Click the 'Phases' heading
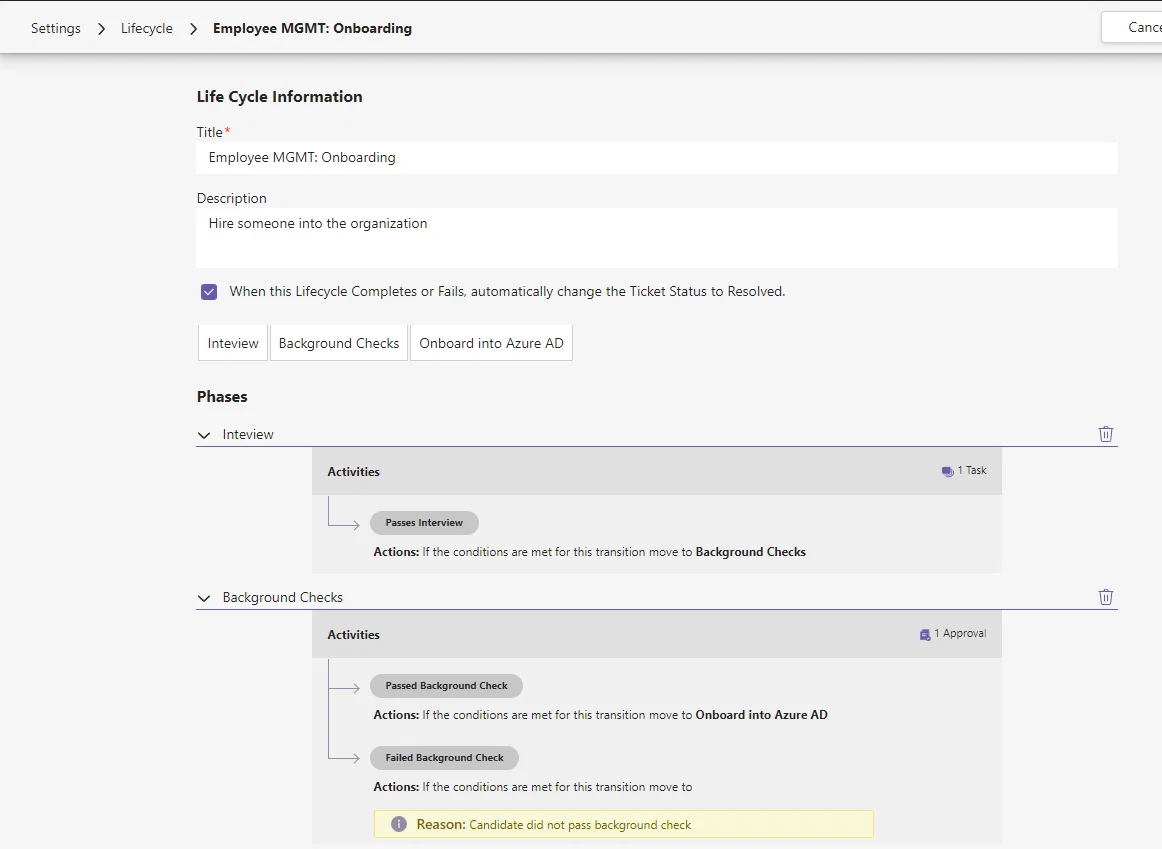The width and height of the screenshot is (1162, 849). tap(222, 396)
